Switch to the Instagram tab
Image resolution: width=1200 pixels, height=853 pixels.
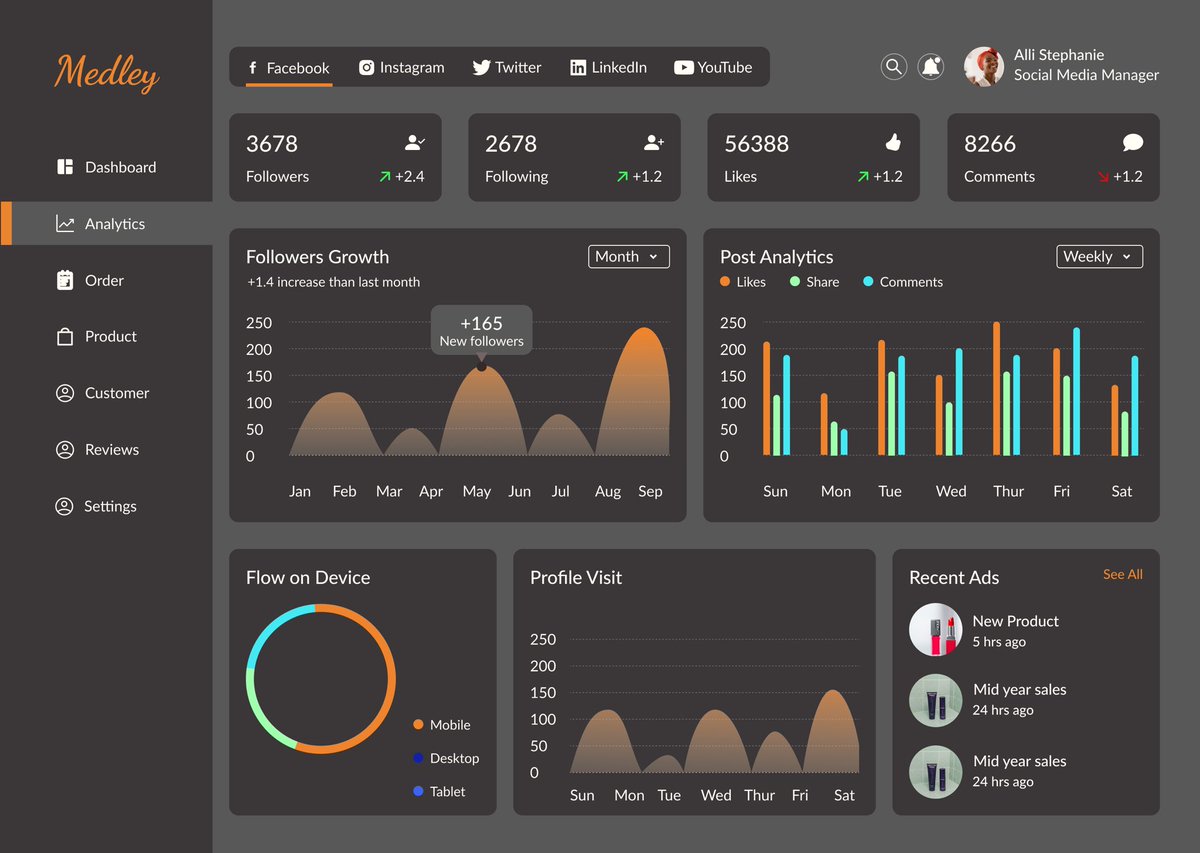pos(401,67)
